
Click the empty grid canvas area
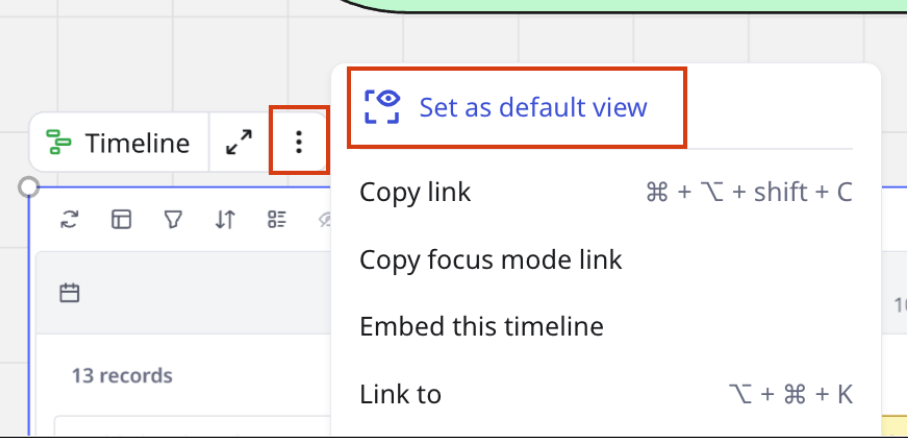point(174,64)
